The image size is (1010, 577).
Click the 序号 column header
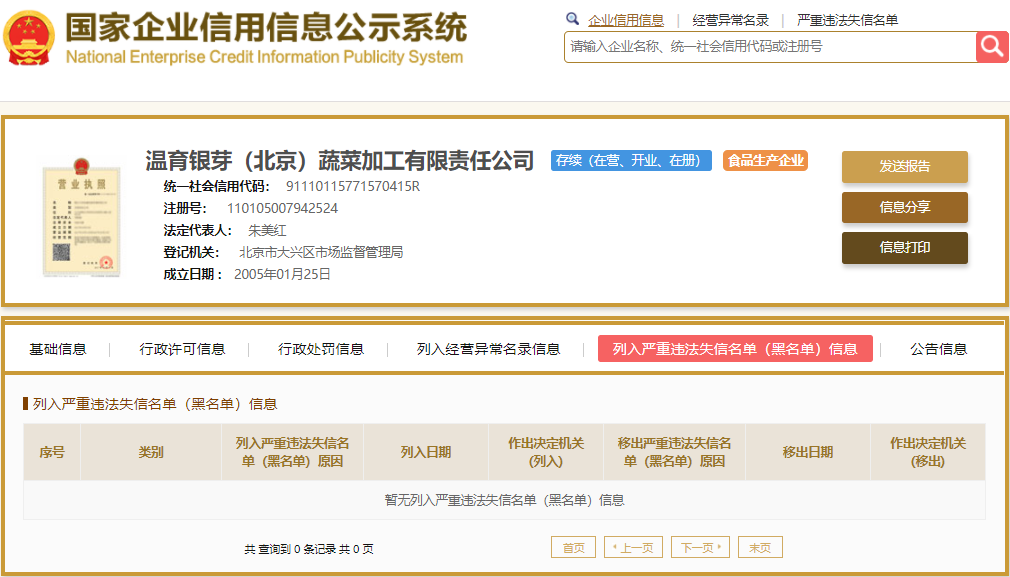(x=52, y=452)
